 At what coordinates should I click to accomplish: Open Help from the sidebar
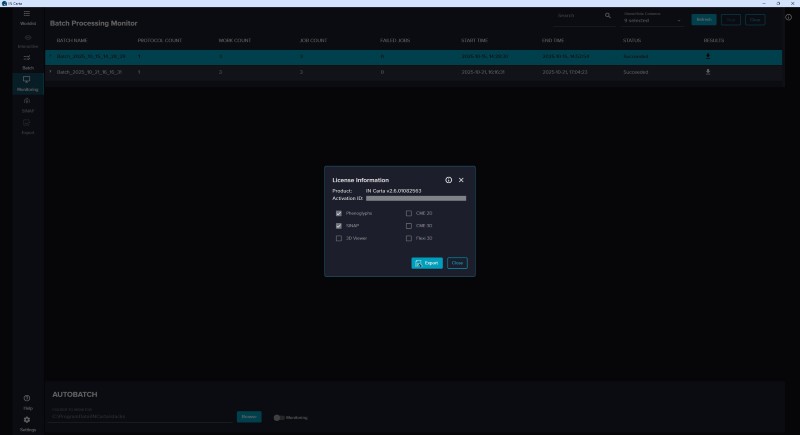27,402
